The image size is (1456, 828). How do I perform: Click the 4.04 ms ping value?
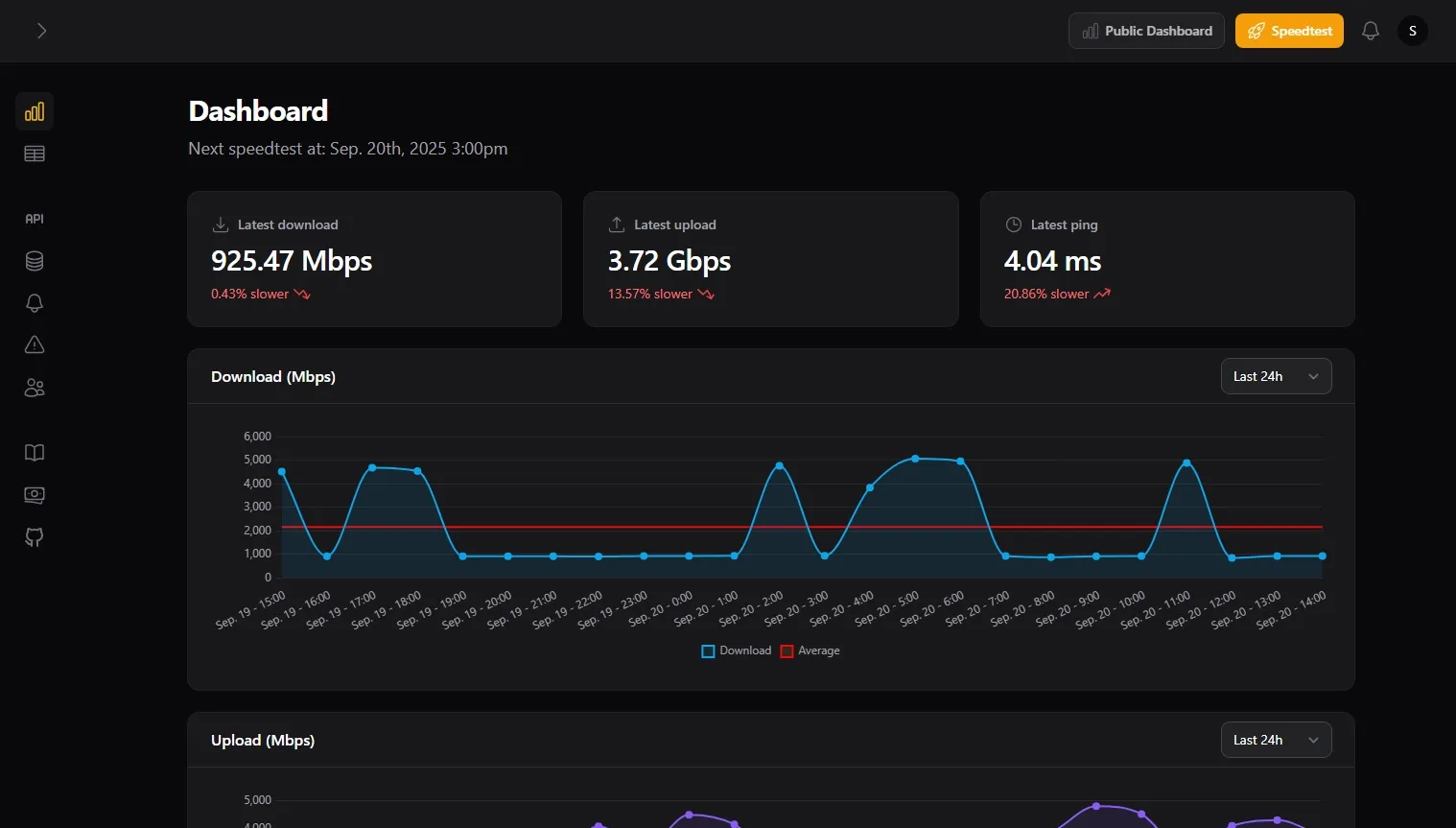[1052, 261]
